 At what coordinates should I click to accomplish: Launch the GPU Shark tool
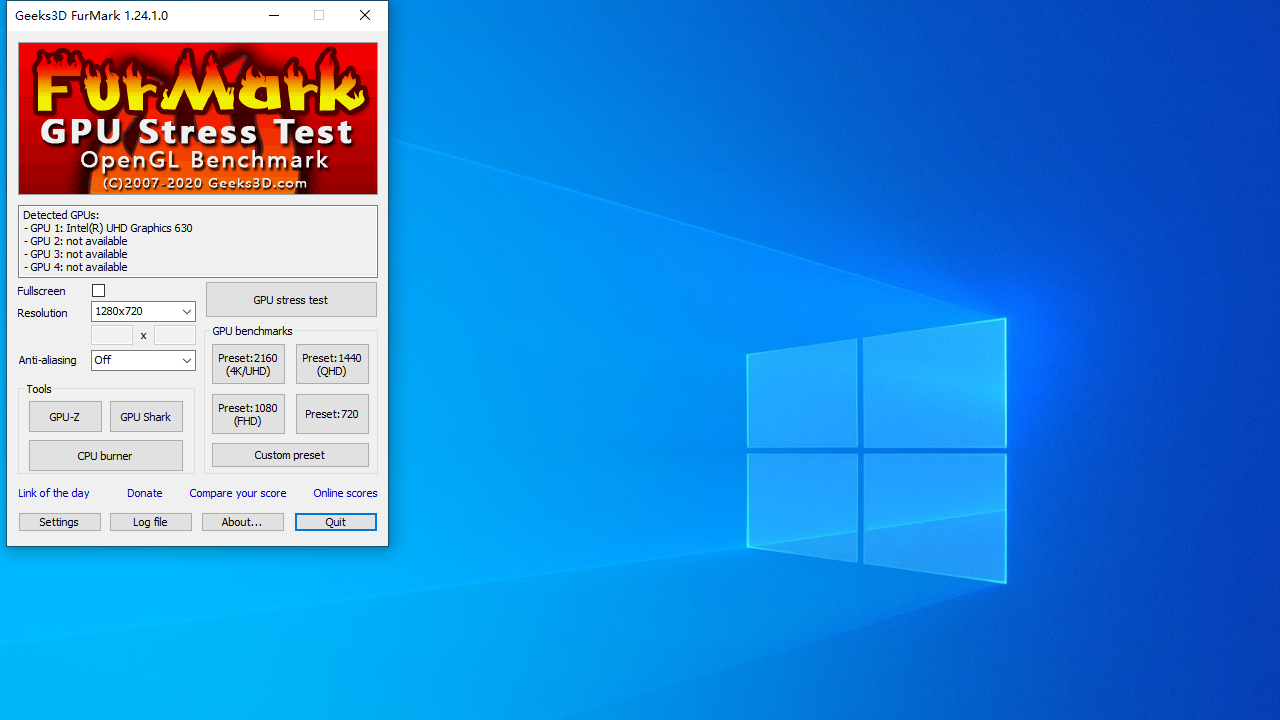coord(146,417)
